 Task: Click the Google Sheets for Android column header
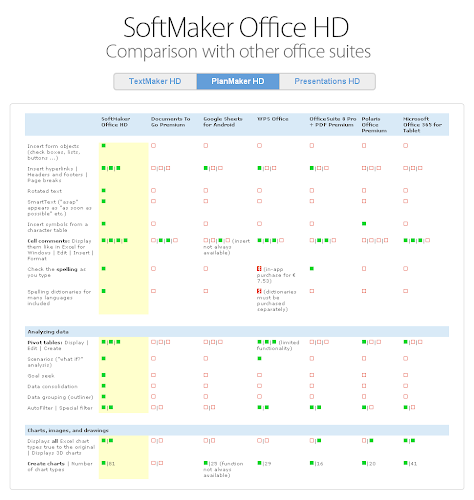223,122
